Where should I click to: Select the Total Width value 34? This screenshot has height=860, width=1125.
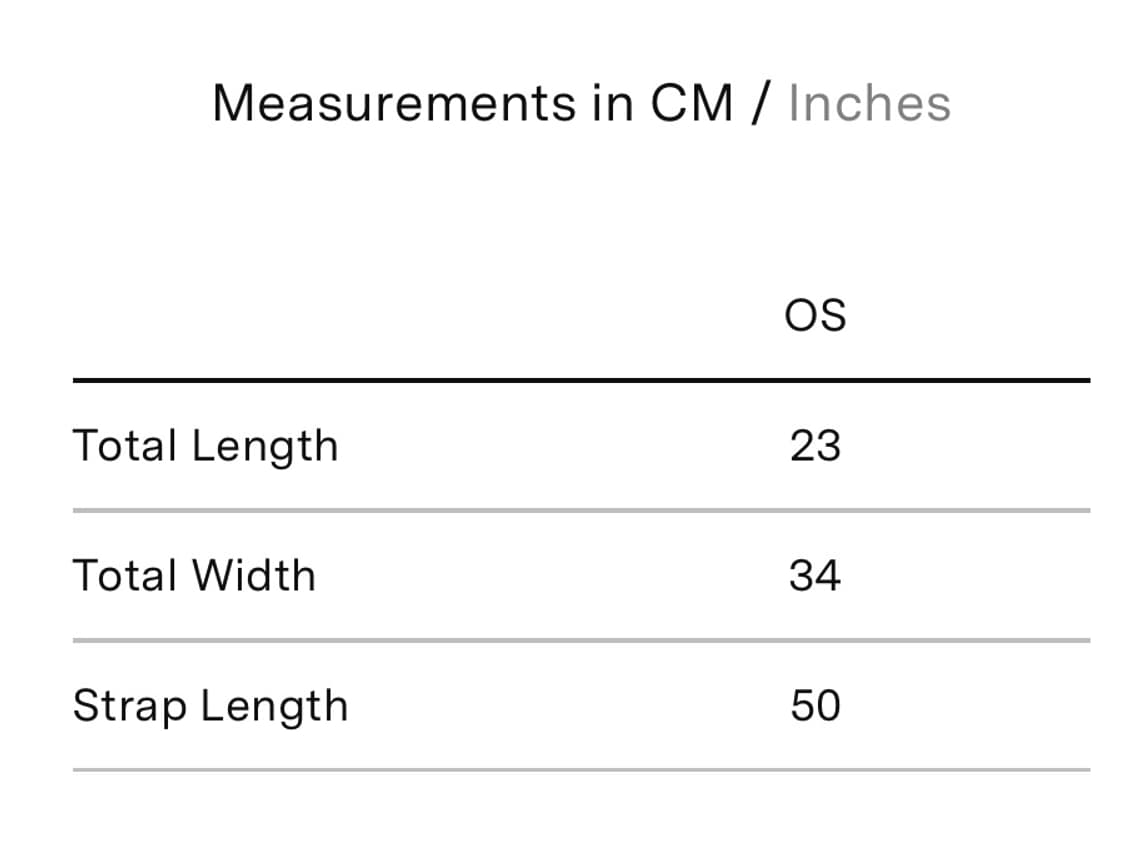pos(815,576)
